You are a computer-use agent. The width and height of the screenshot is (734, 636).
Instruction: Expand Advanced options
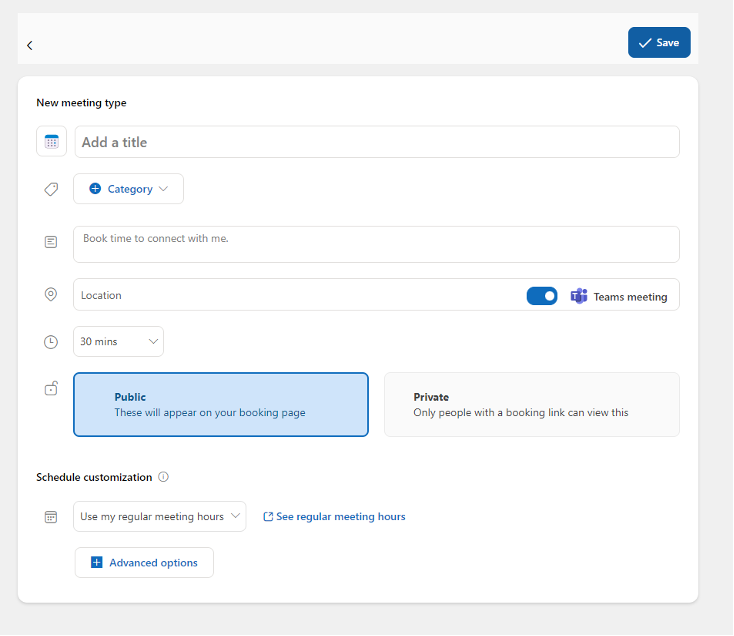(x=144, y=563)
